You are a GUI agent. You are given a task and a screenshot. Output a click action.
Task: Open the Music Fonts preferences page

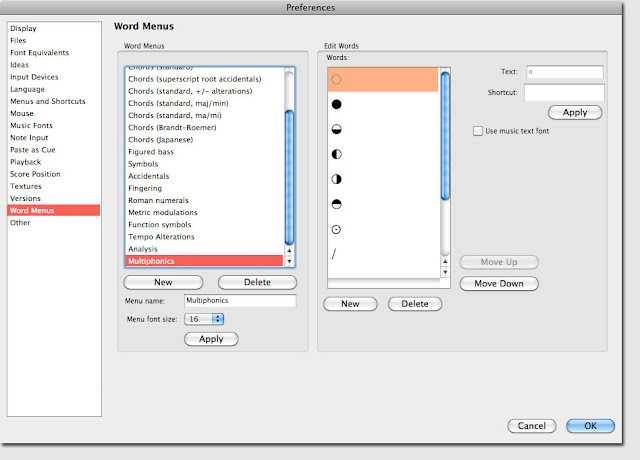tap(31, 125)
